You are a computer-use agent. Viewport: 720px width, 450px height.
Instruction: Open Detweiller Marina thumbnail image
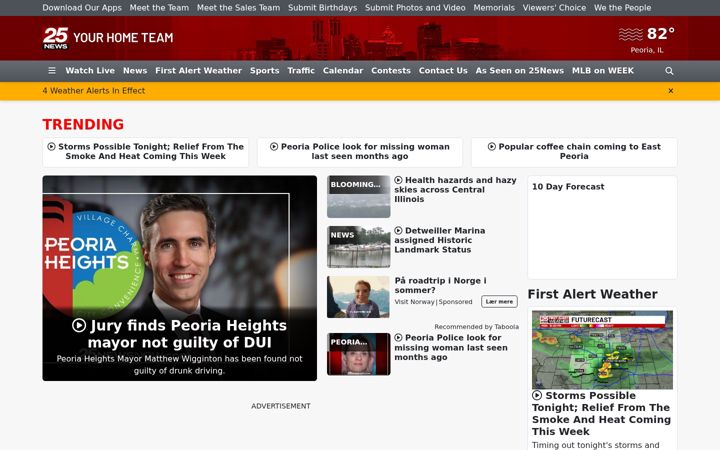pos(359,247)
